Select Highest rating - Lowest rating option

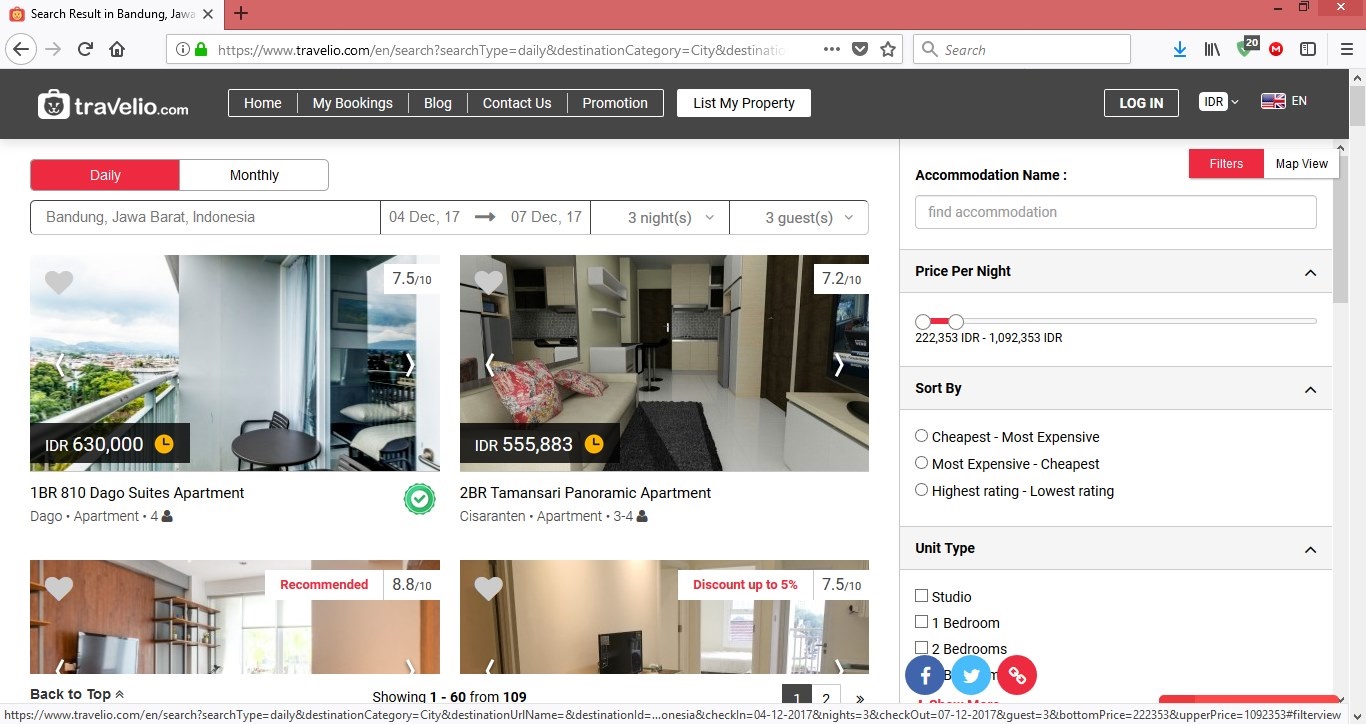(922, 490)
